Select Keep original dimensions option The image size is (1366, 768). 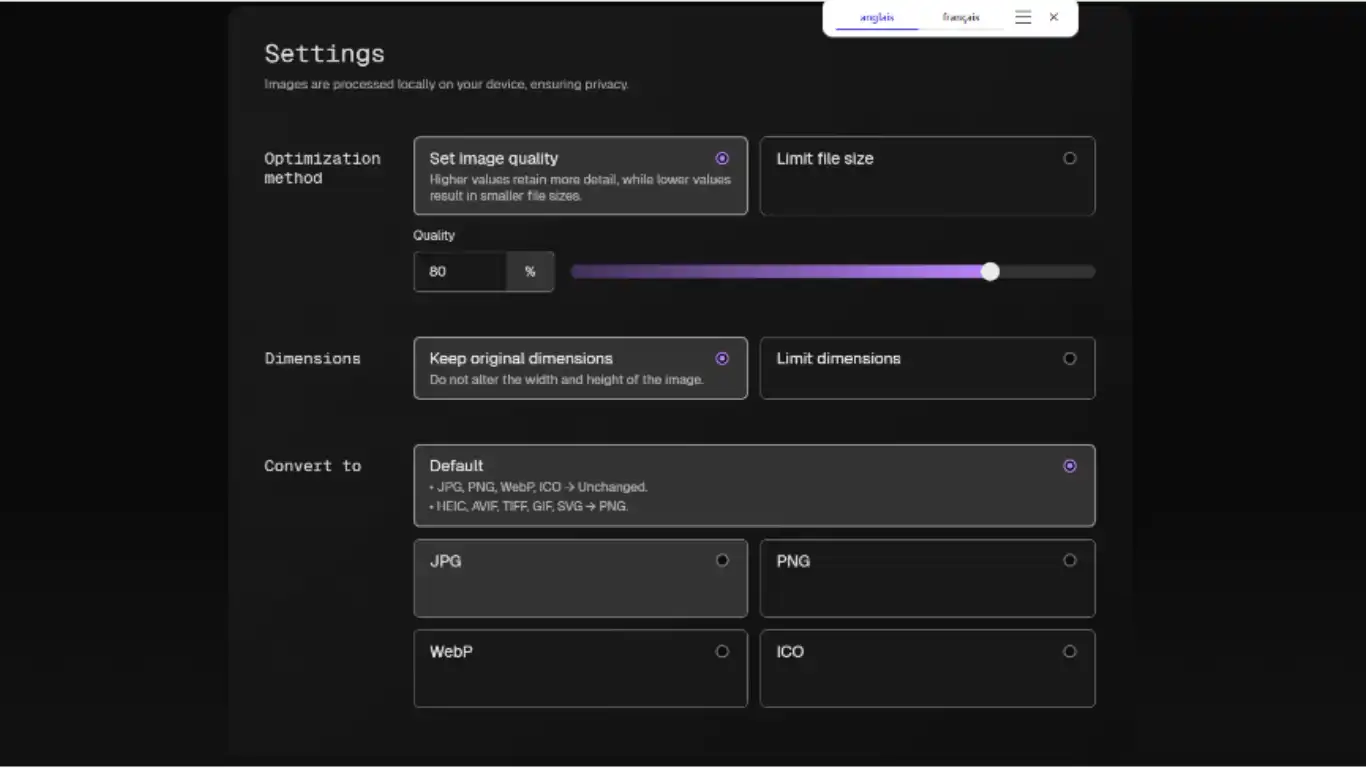580,367
